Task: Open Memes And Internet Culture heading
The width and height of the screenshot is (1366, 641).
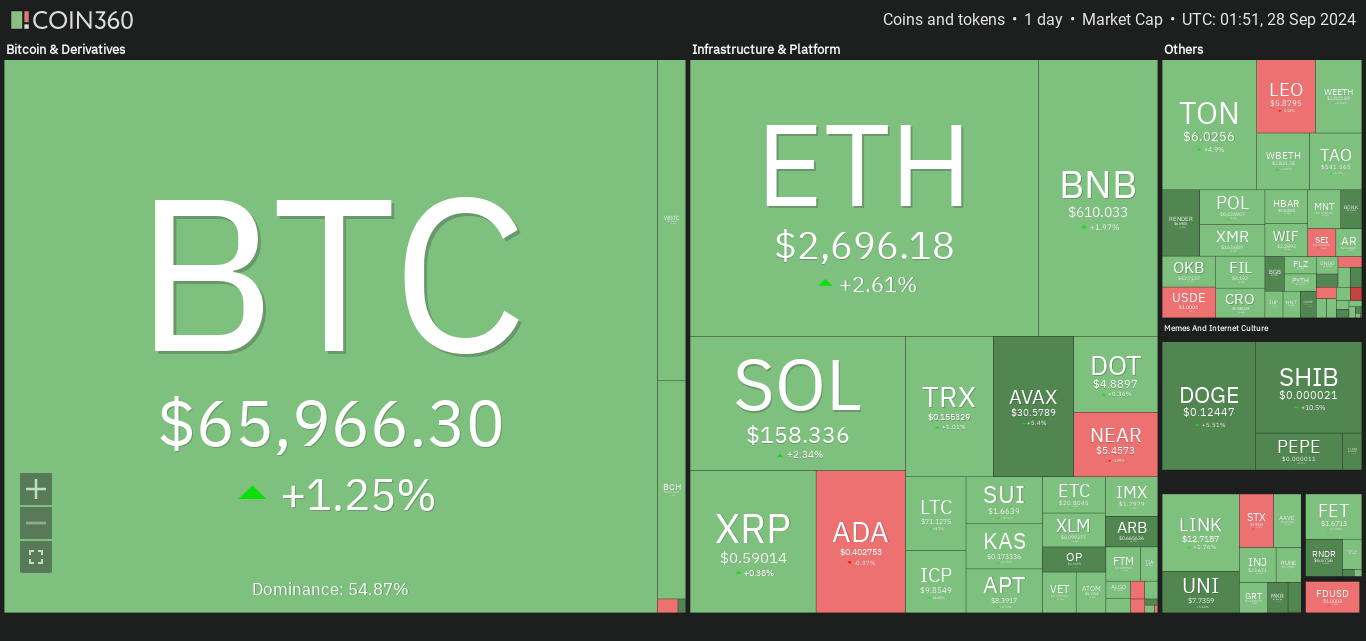Action: click(1227, 328)
